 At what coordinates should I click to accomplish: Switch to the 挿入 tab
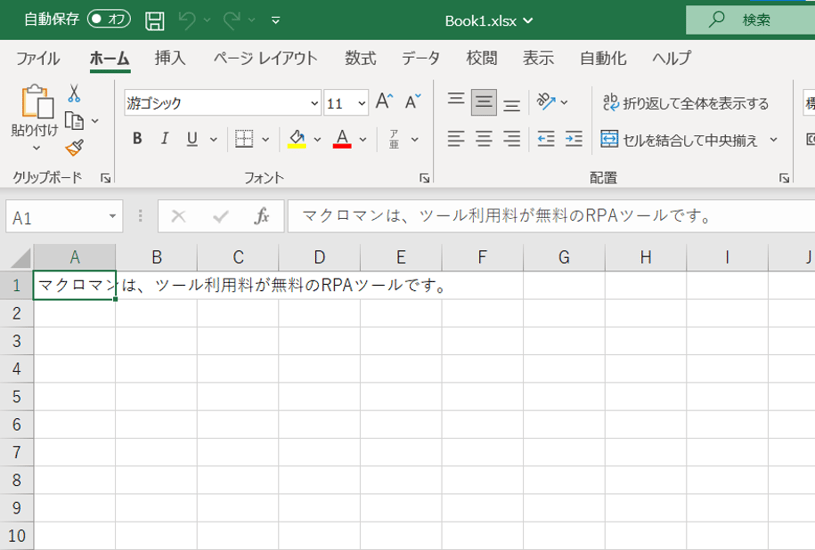click(x=170, y=58)
